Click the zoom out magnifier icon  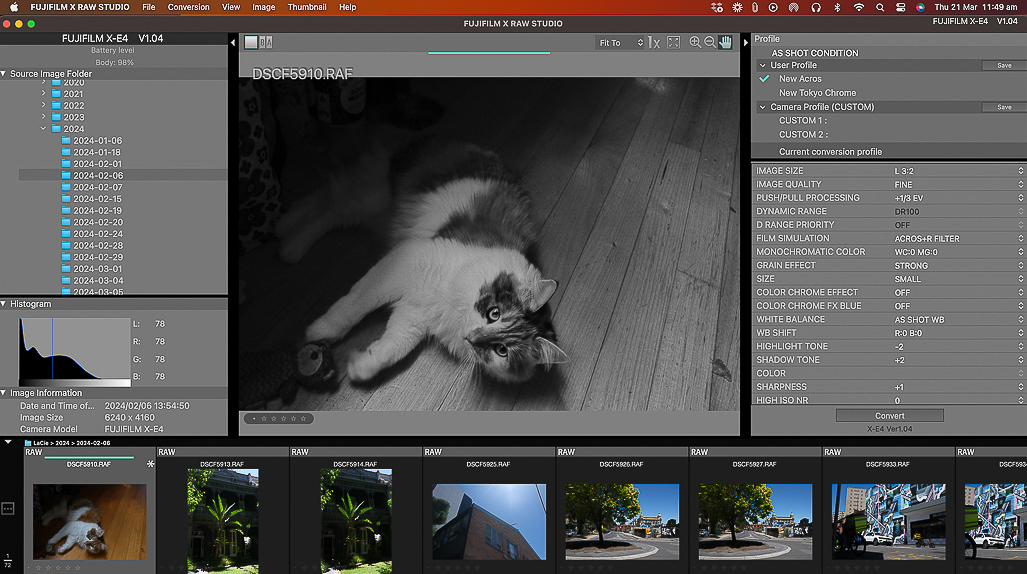click(x=710, y=42)
